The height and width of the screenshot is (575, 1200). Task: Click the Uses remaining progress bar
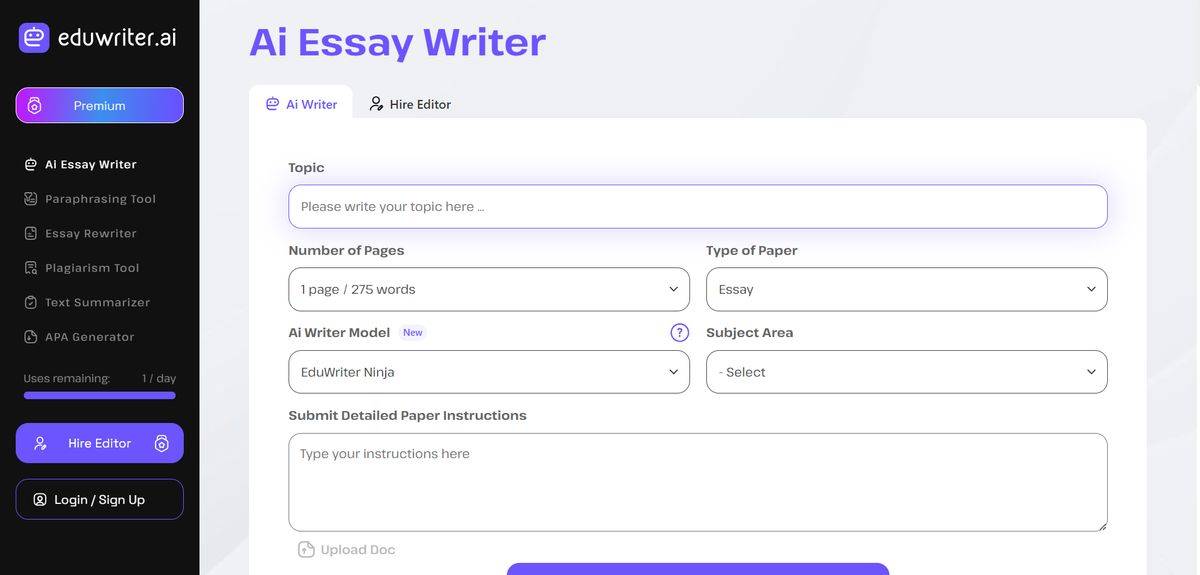coord(99,395)
